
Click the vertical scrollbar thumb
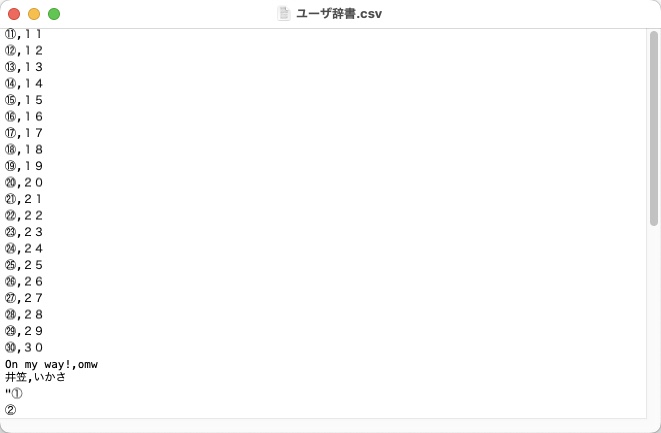[x=654, y=129]
